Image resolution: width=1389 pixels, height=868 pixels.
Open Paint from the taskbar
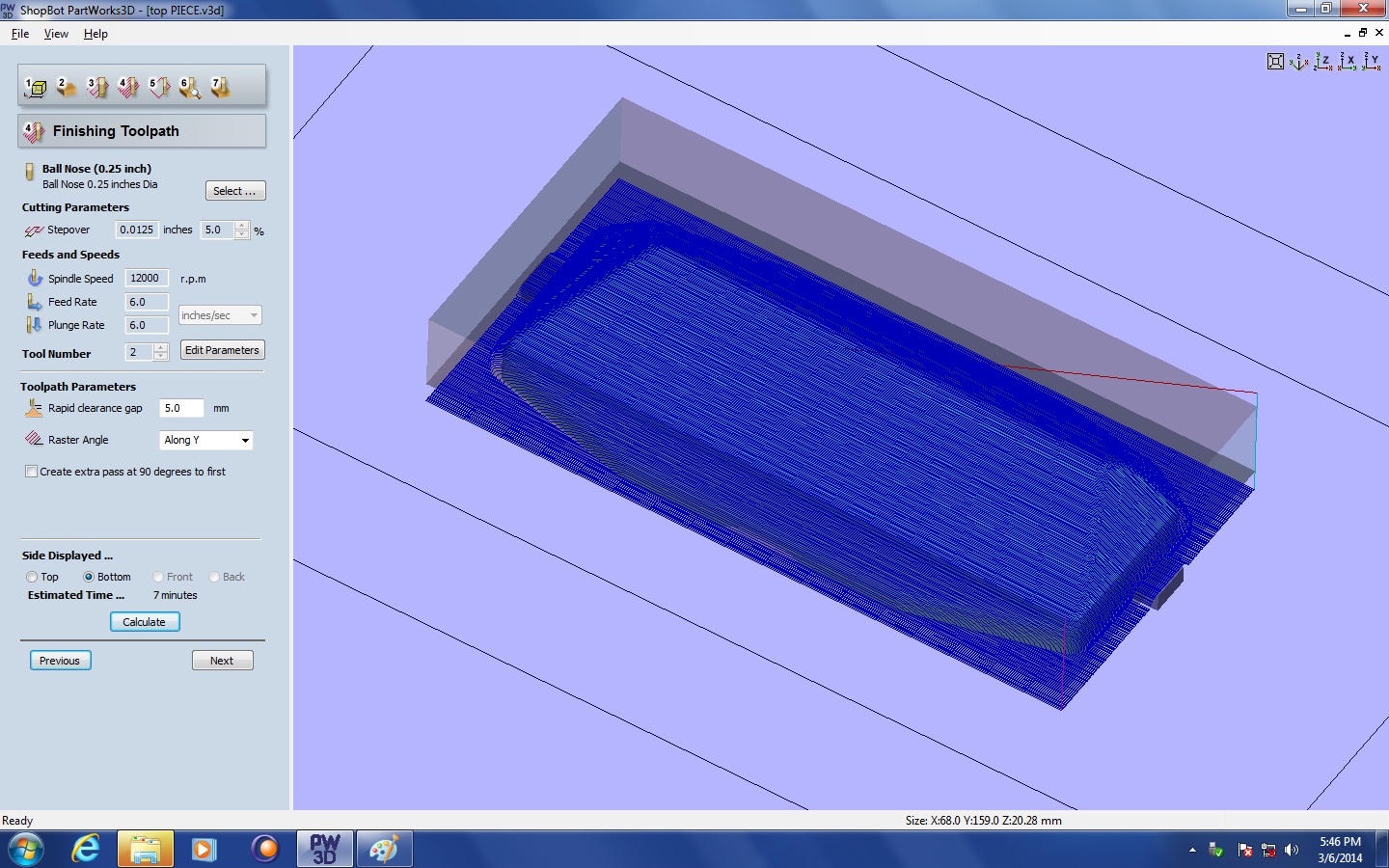(384, 850)
